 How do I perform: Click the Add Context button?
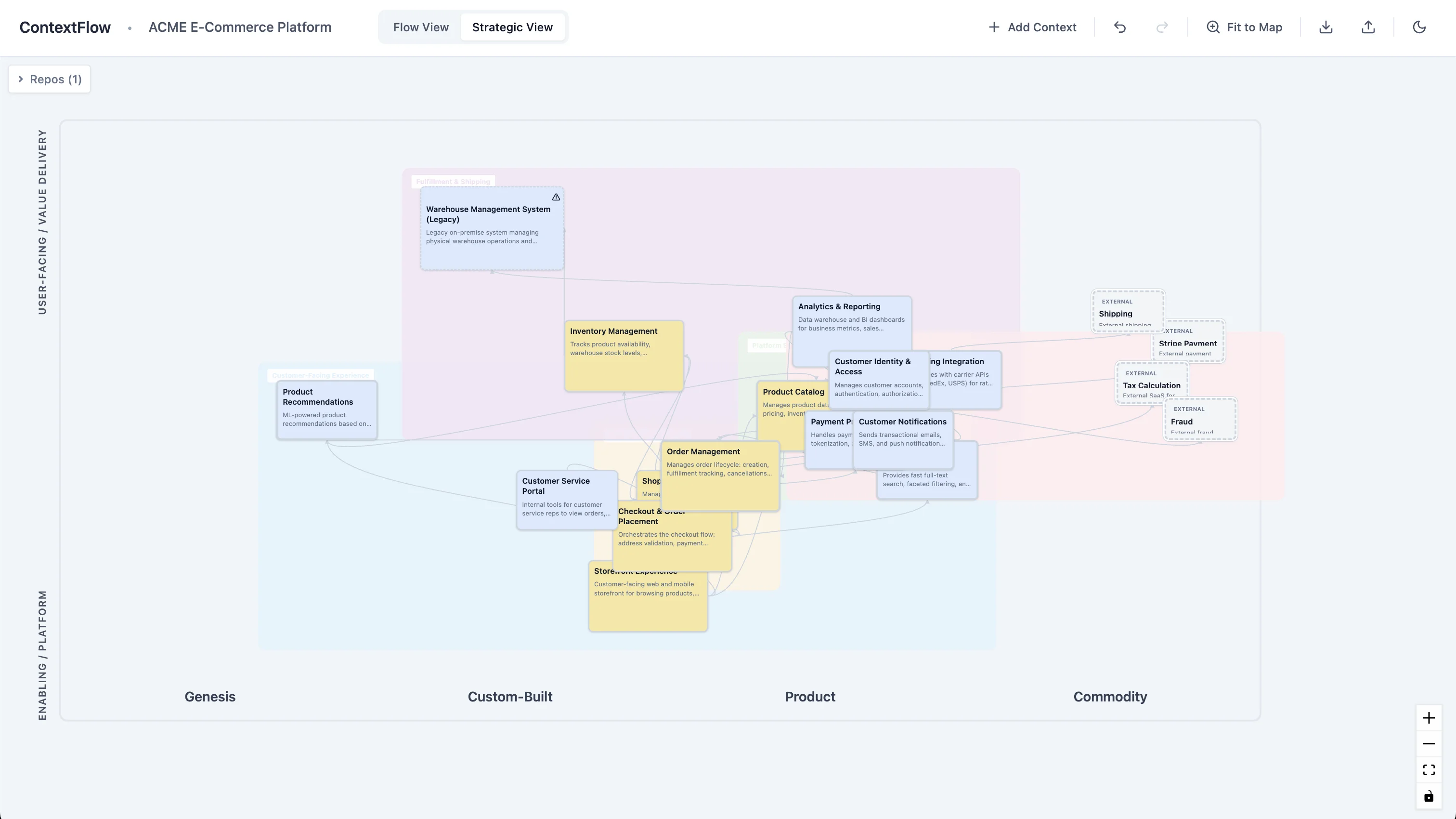(x=1032, y=27)
